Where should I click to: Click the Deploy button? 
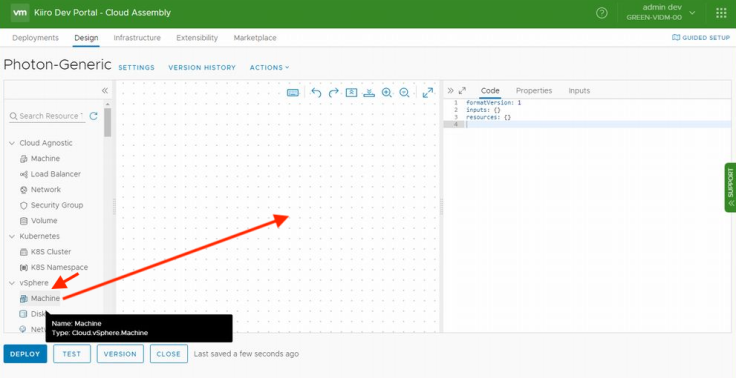[x=25, y=354]
